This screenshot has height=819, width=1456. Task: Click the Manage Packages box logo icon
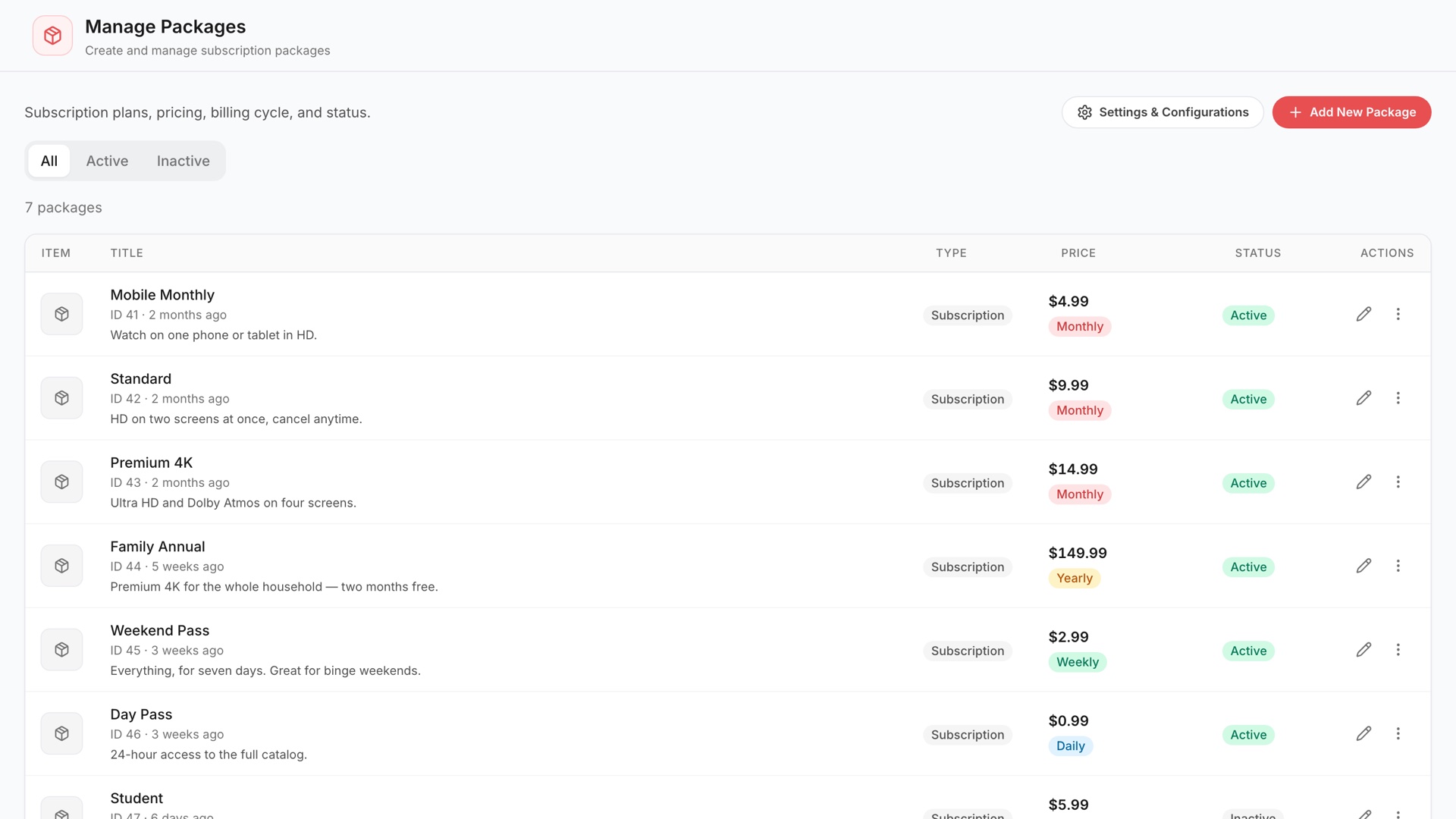coord(52,36)
